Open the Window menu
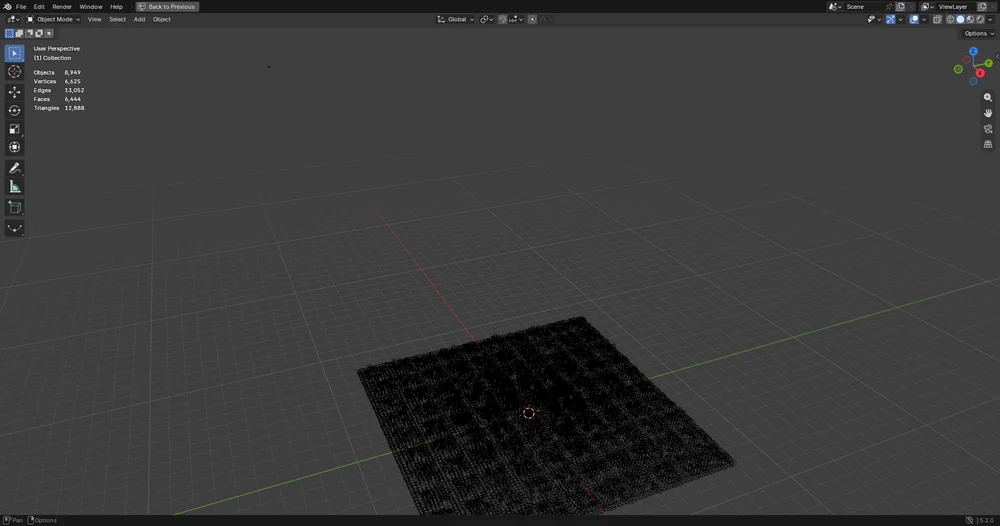The width and height of the screenshot is (1000, 526). pos(91,6)
